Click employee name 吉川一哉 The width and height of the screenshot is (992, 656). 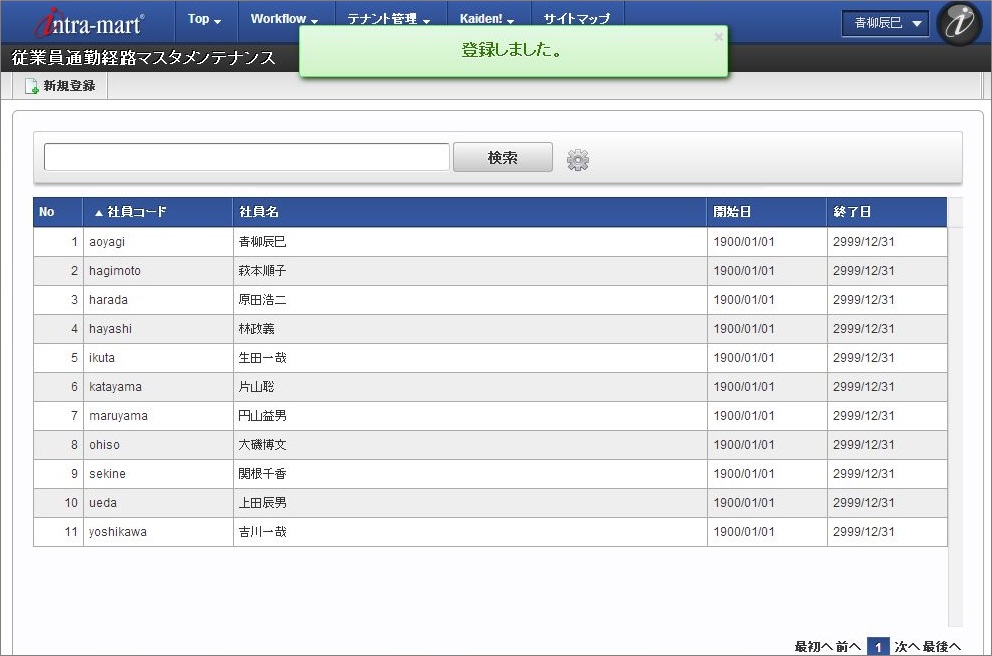tap(263, 532)
